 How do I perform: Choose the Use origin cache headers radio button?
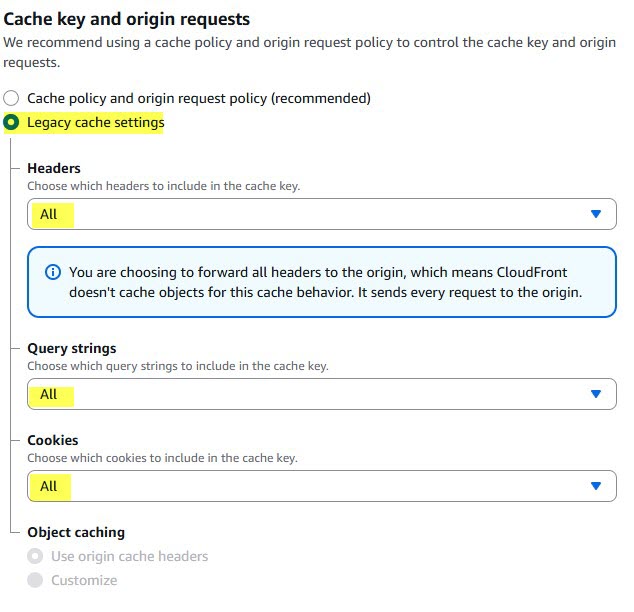(36, 556)
